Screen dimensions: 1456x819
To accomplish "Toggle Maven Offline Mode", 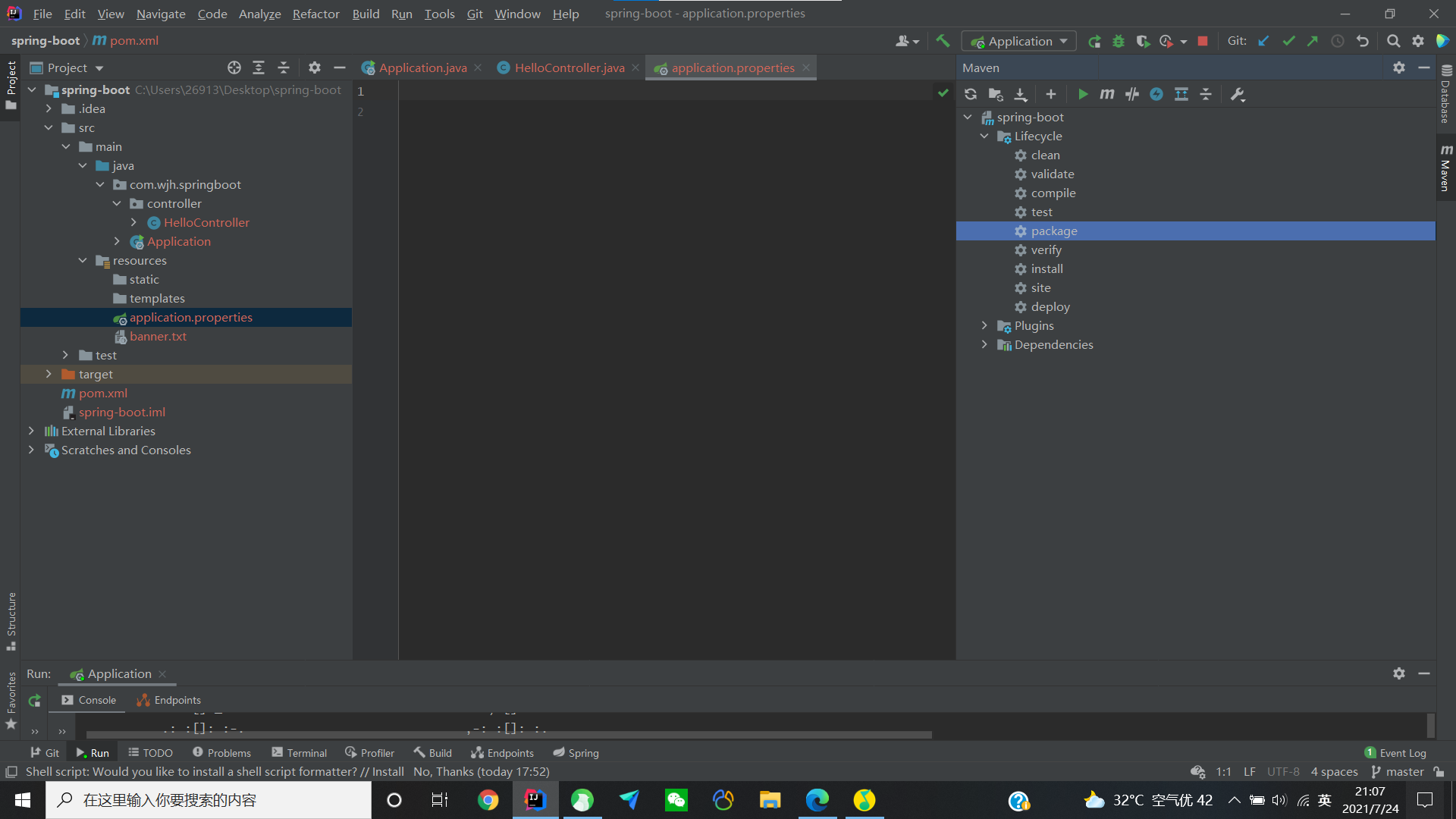I will (1132, 94).
